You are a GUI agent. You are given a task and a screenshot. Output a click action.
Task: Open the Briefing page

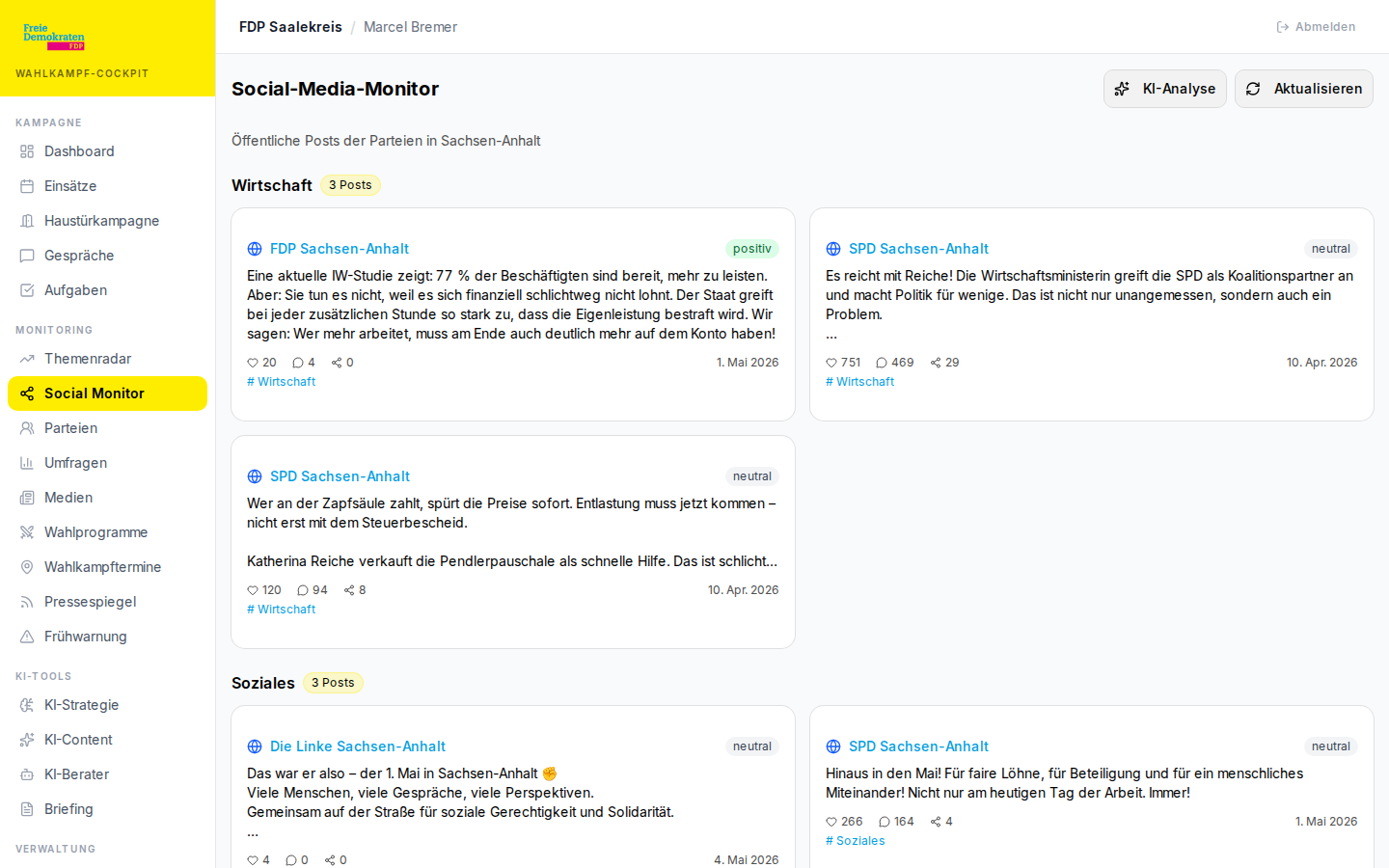point(107,809)
